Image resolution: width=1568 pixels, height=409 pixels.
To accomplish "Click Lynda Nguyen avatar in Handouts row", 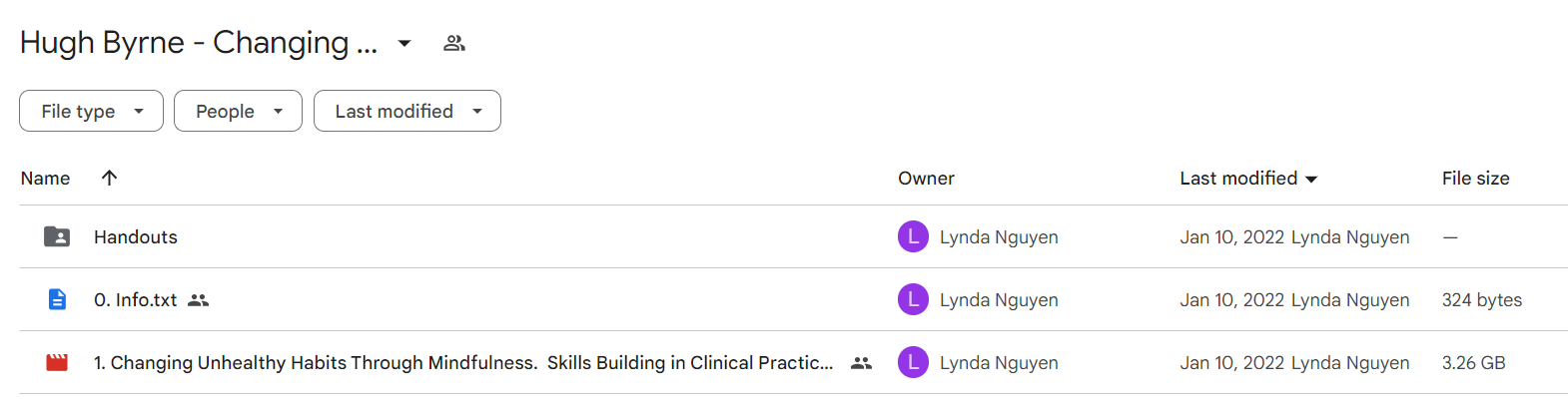I will click(913, 236).
